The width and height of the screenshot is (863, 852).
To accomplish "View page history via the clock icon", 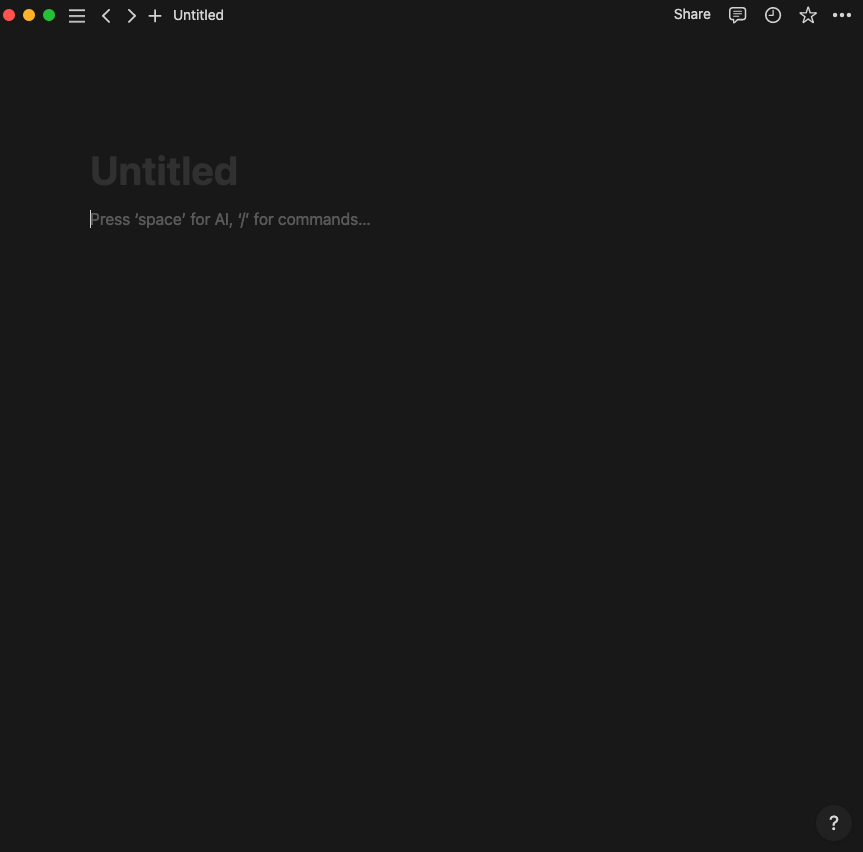I will click(773, 15).
